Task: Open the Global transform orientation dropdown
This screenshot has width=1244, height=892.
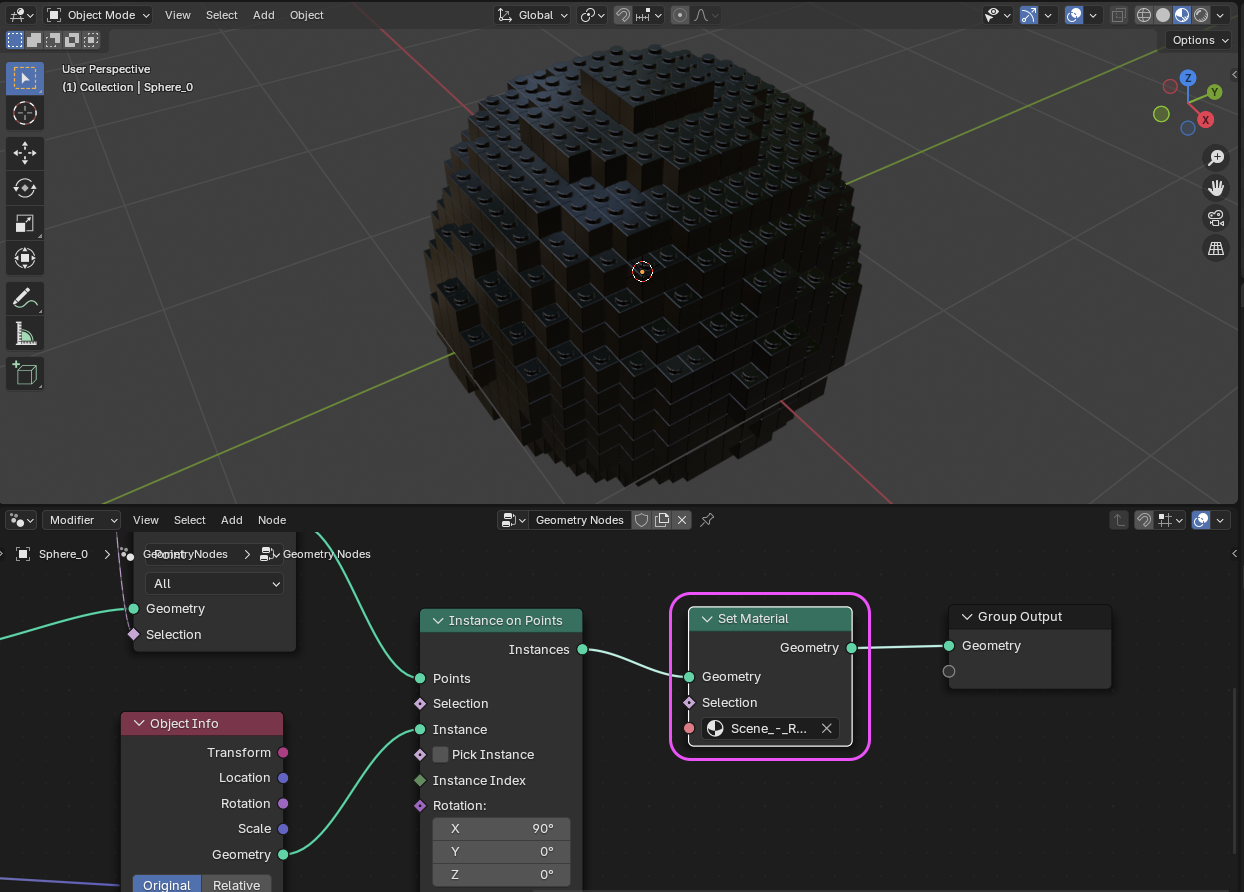Action: coord(534,15)
